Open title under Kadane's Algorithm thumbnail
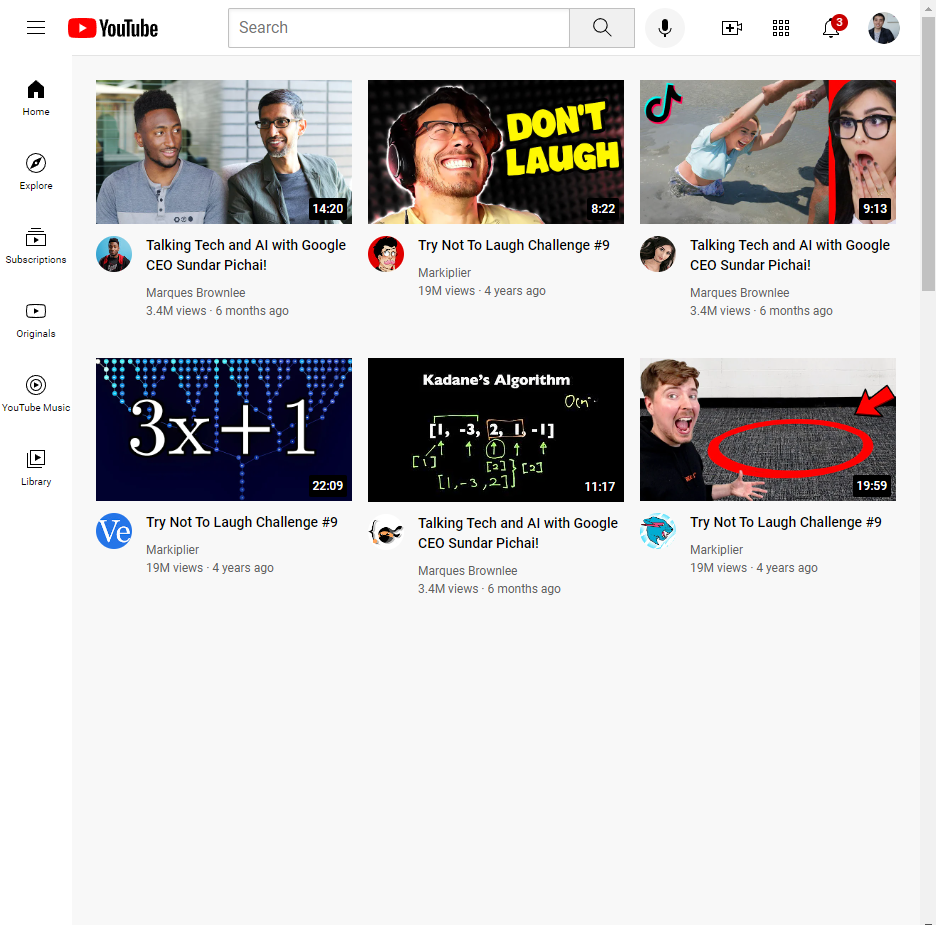The height and width of the screenshot is (925, 936). [x=518, y=533]
